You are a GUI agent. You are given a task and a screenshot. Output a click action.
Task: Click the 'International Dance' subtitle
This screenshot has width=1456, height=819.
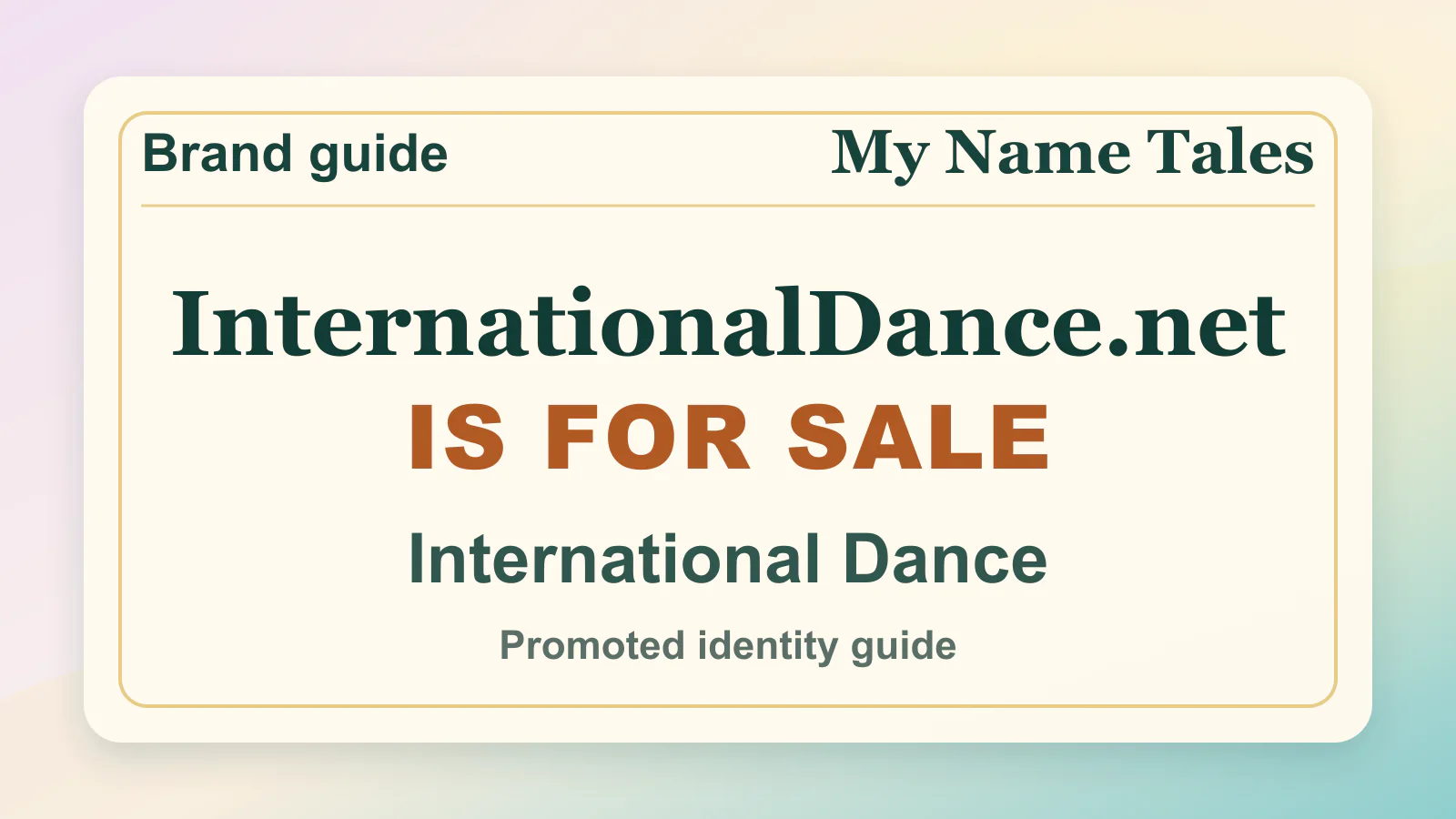pyautogui.click(x=728, y=559)
